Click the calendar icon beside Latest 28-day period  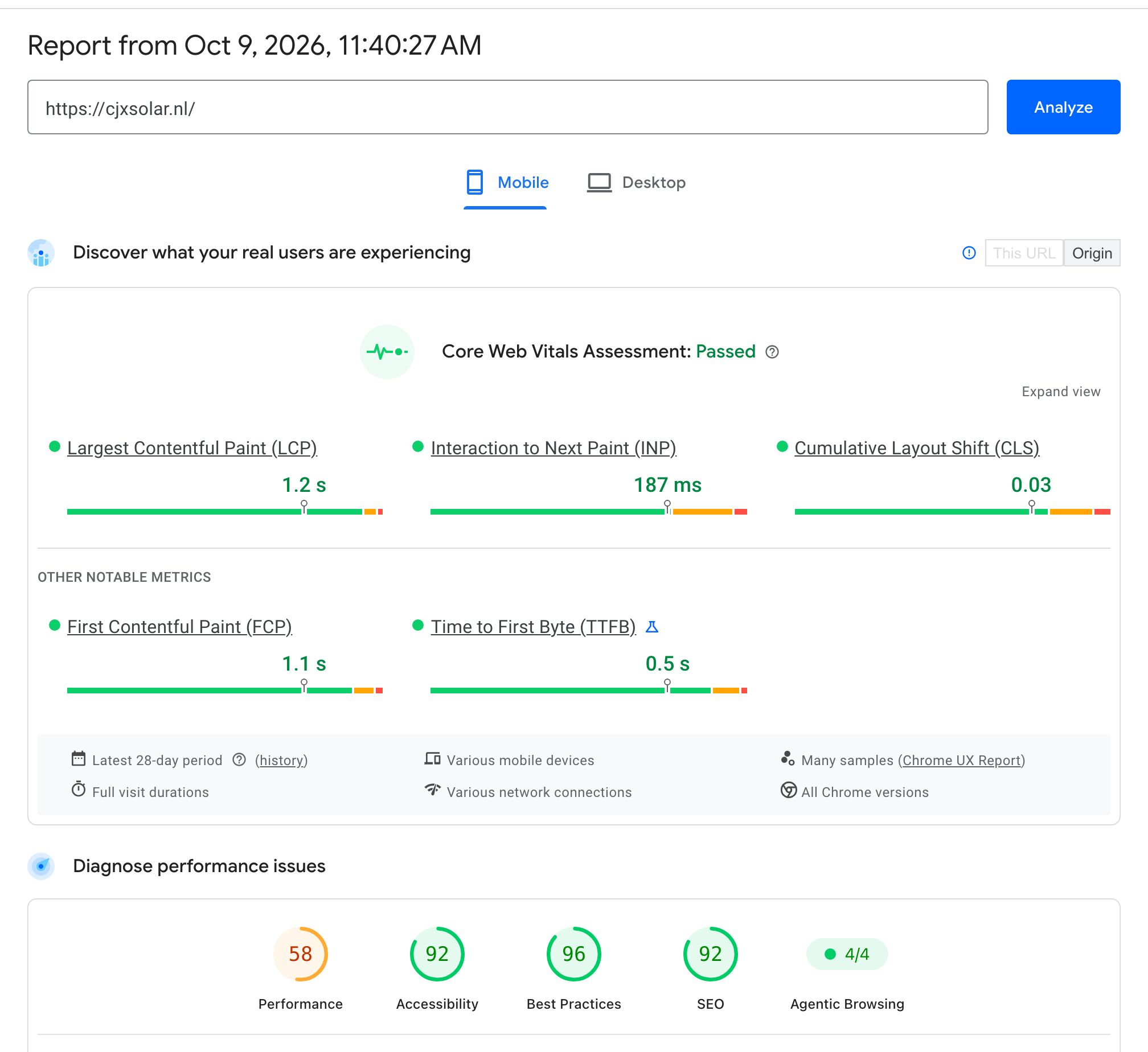[79, 759]
